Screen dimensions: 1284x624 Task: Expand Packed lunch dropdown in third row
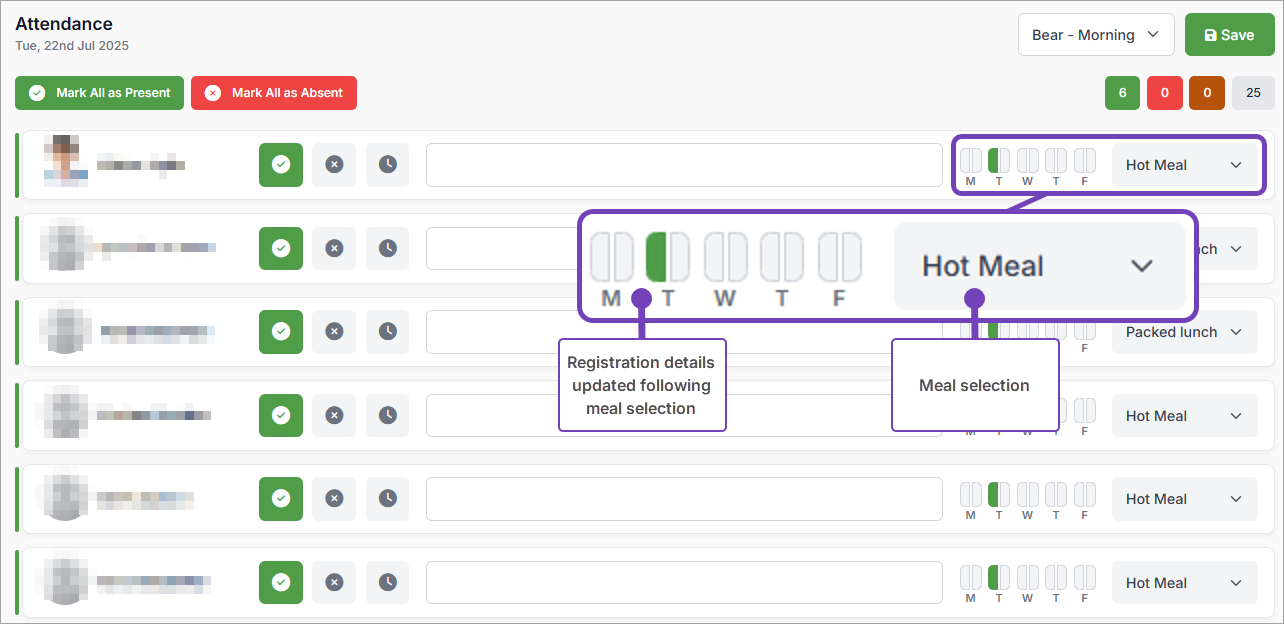pyautogui.click(x=1184, y=332)
